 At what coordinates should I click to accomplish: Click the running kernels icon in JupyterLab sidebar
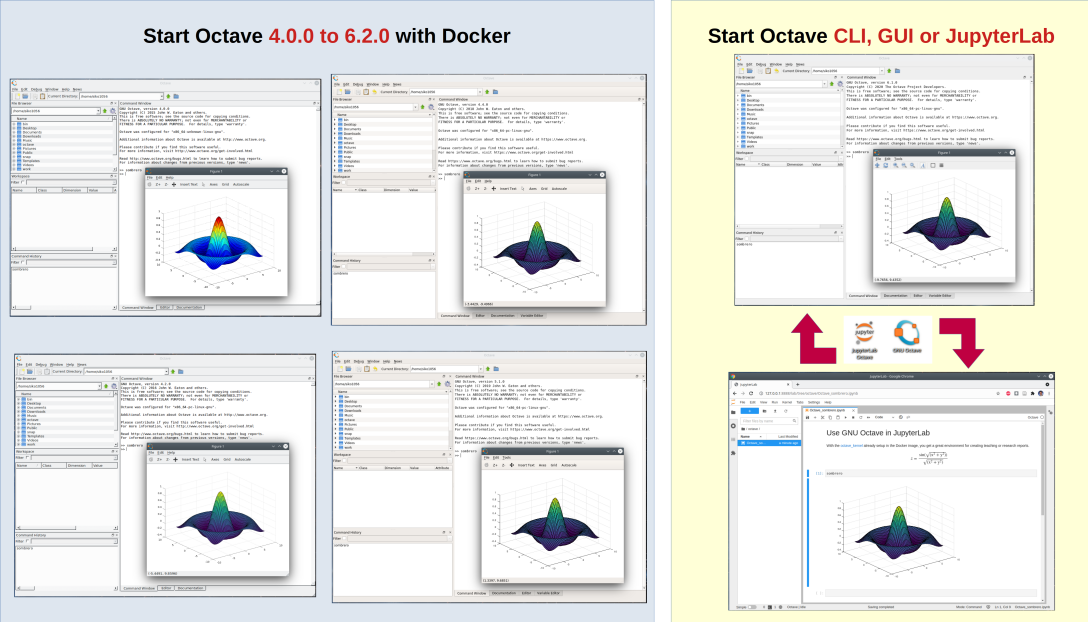733,426
